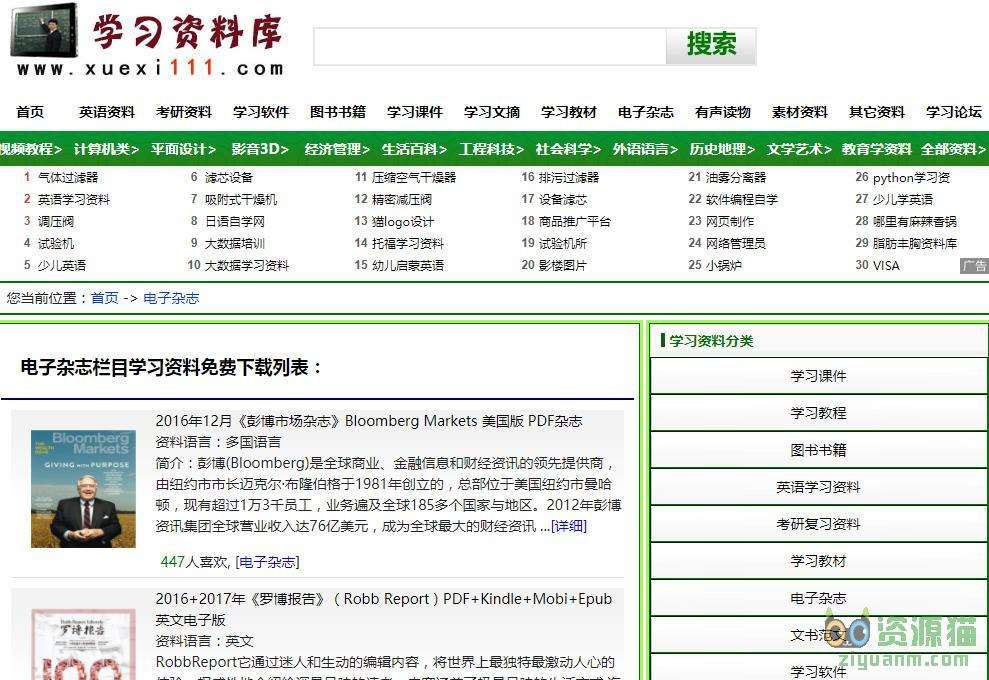Open Robb Report cover thumbnail
The height and width of the screenshot is (680, 989).
[x=83, y=645]
